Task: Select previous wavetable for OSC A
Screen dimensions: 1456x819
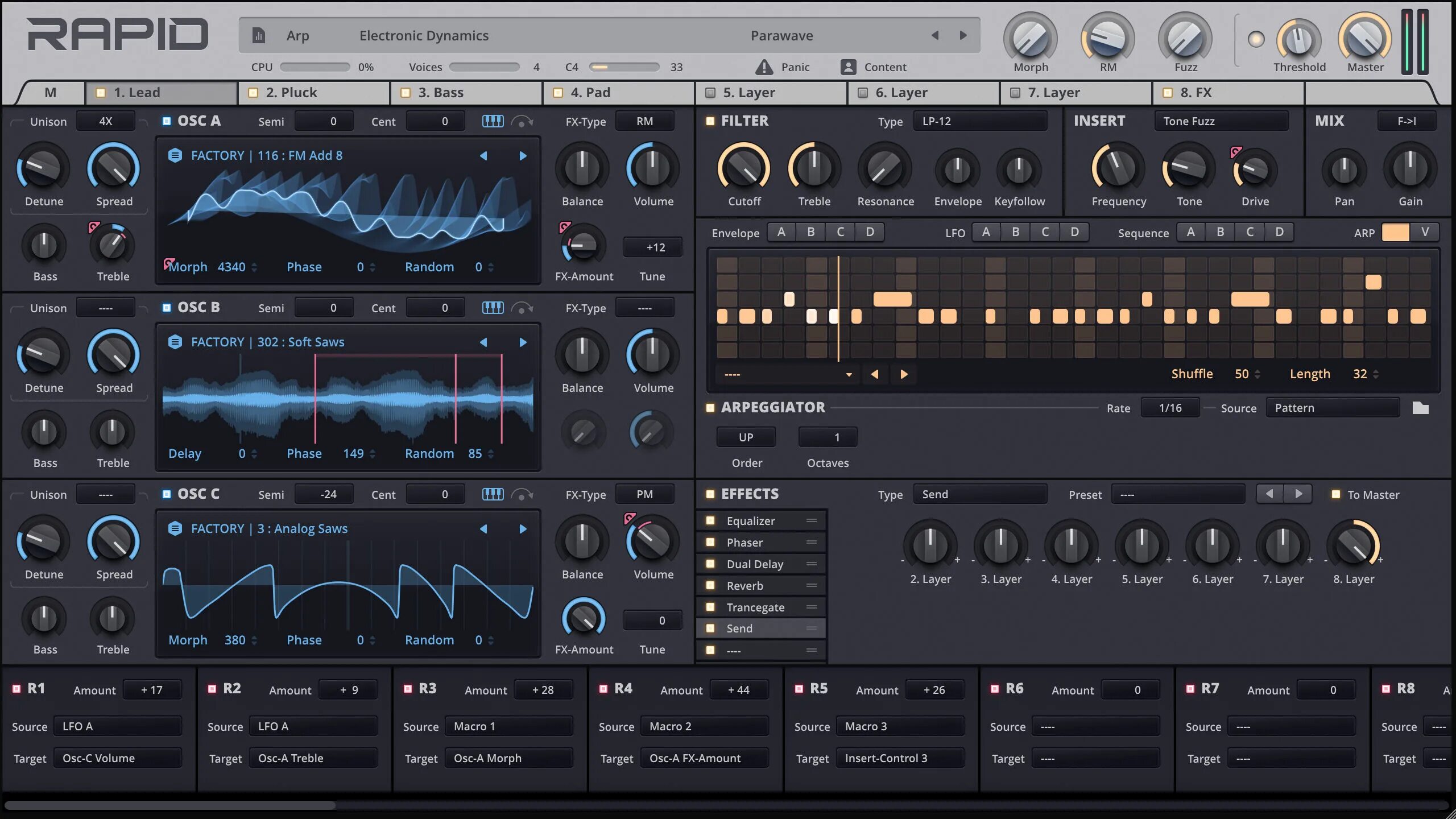Action: coord(483,156)
